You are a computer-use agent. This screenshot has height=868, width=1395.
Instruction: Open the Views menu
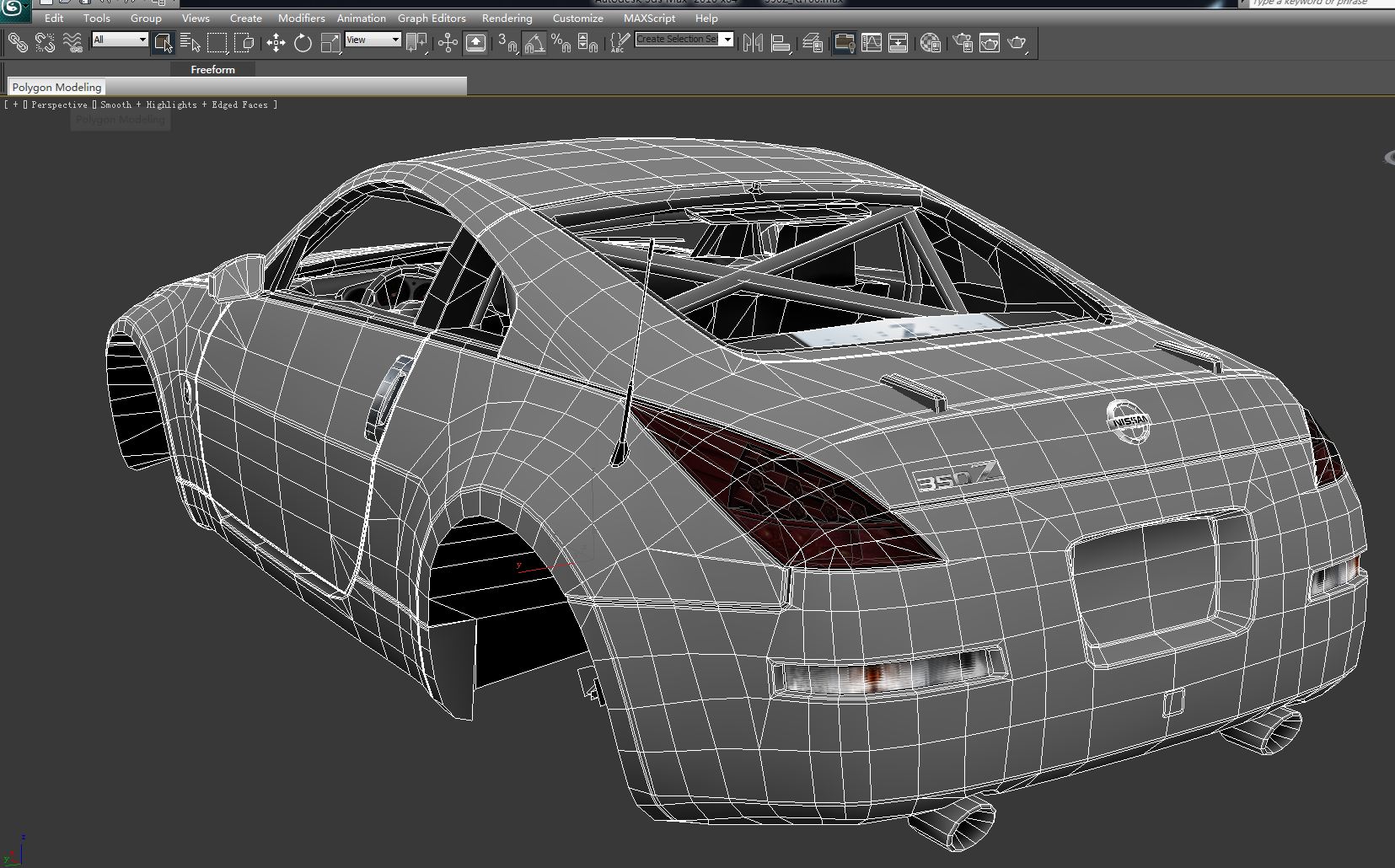coord(196,18)
